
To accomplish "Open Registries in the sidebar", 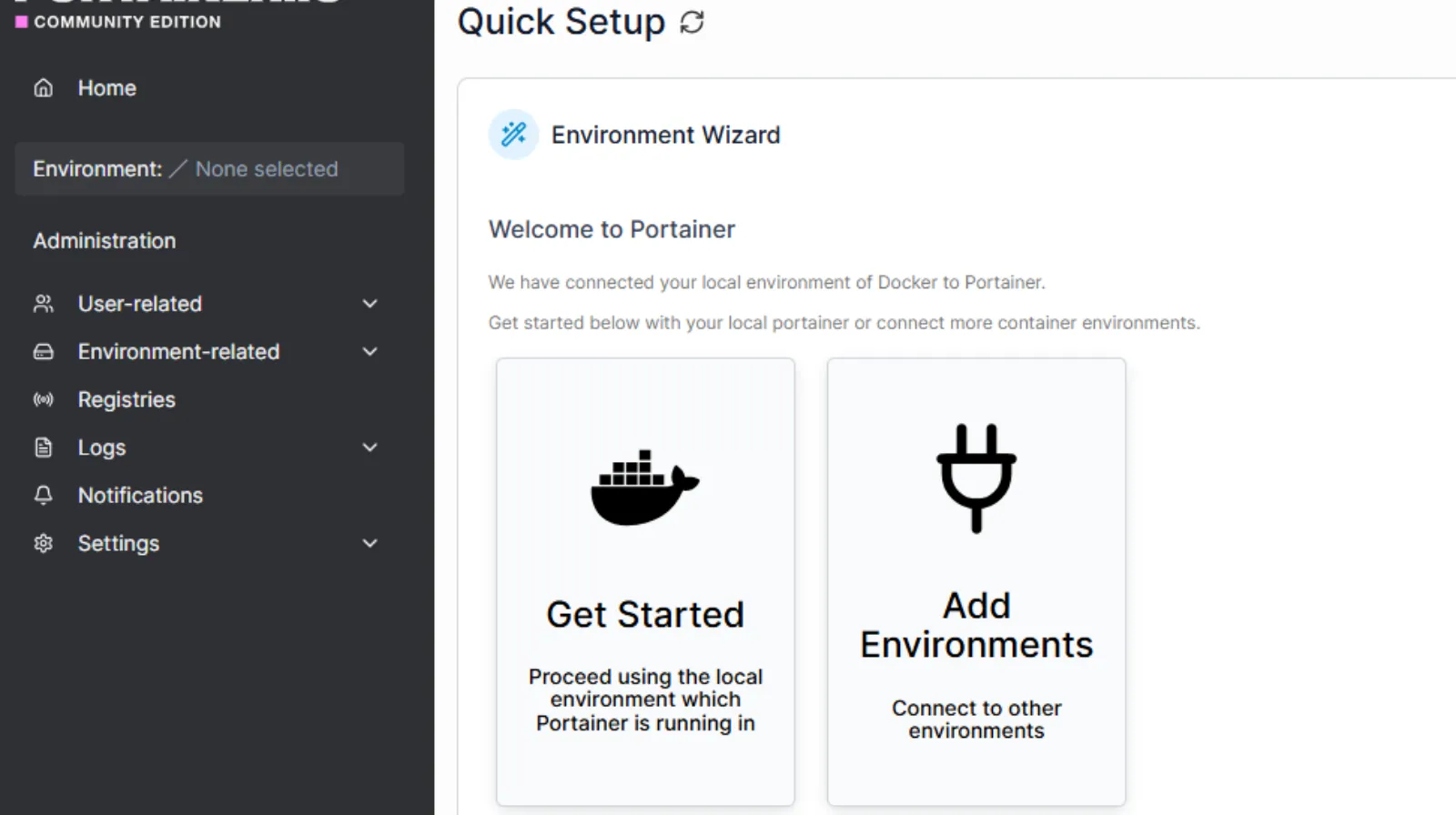I will (126, 400).
